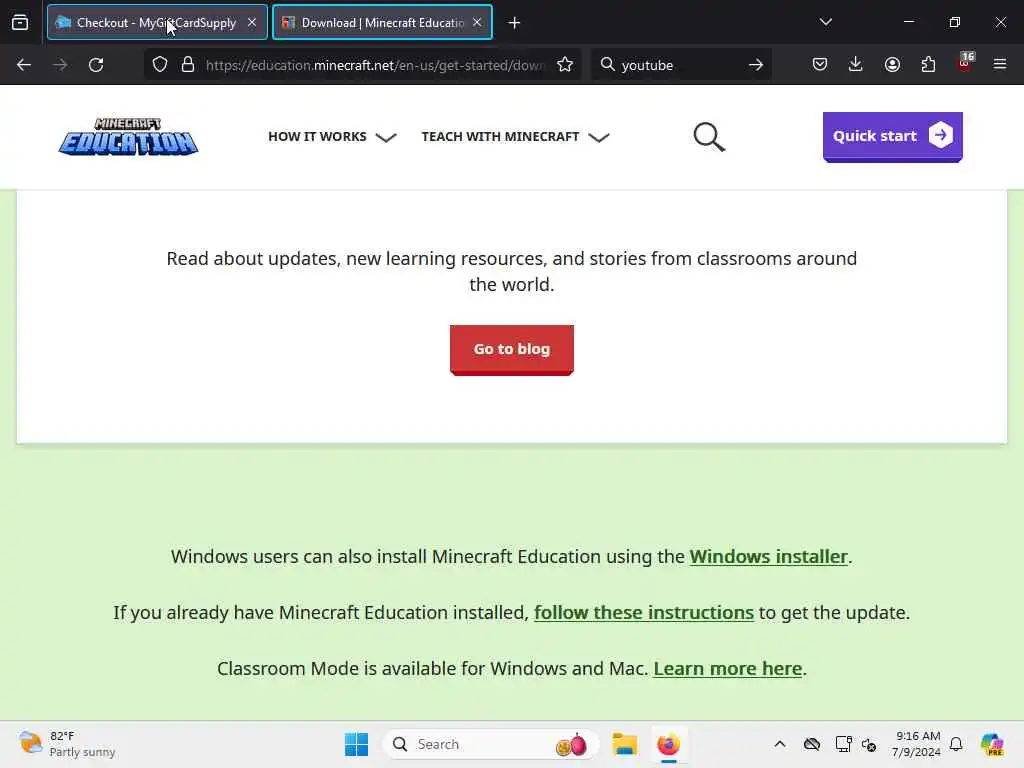Open the Firefox account menu

[x=892, y=65]
